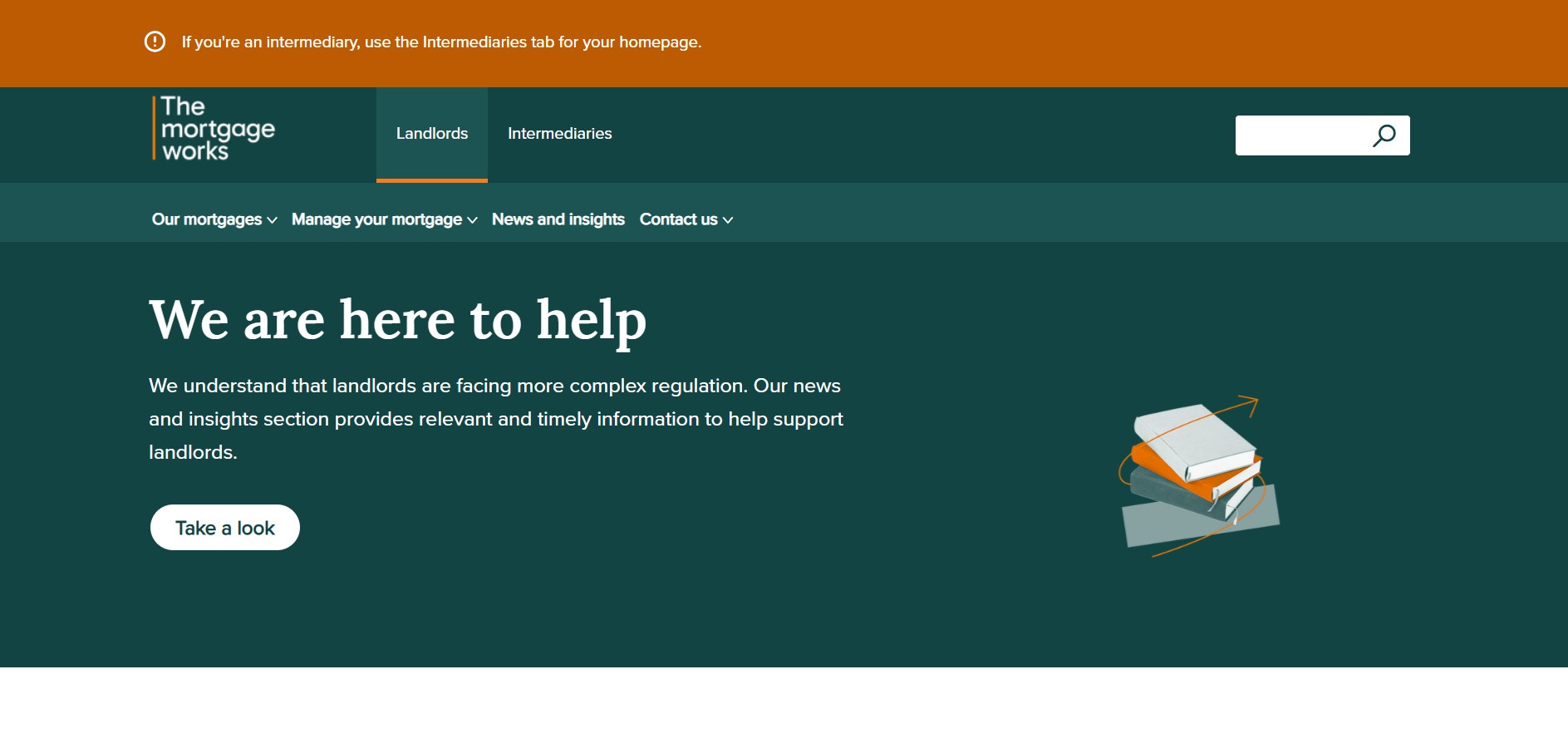Switch to the Landlords tab
Image resolution: width=1568 pixels, height=748 pixels.
432,134
